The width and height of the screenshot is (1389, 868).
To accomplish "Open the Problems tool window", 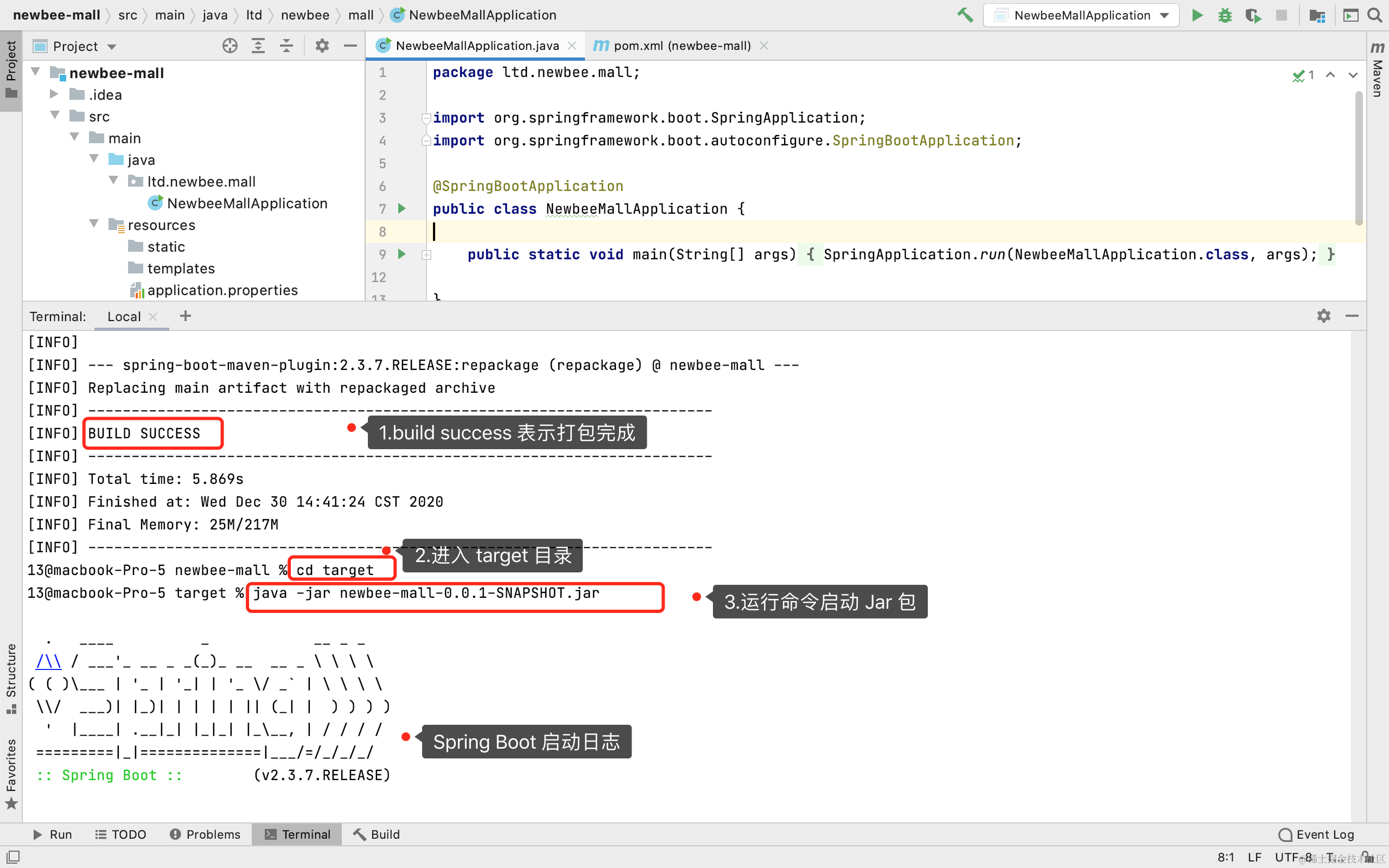I will pyautogui.click(x=205, y=834).
